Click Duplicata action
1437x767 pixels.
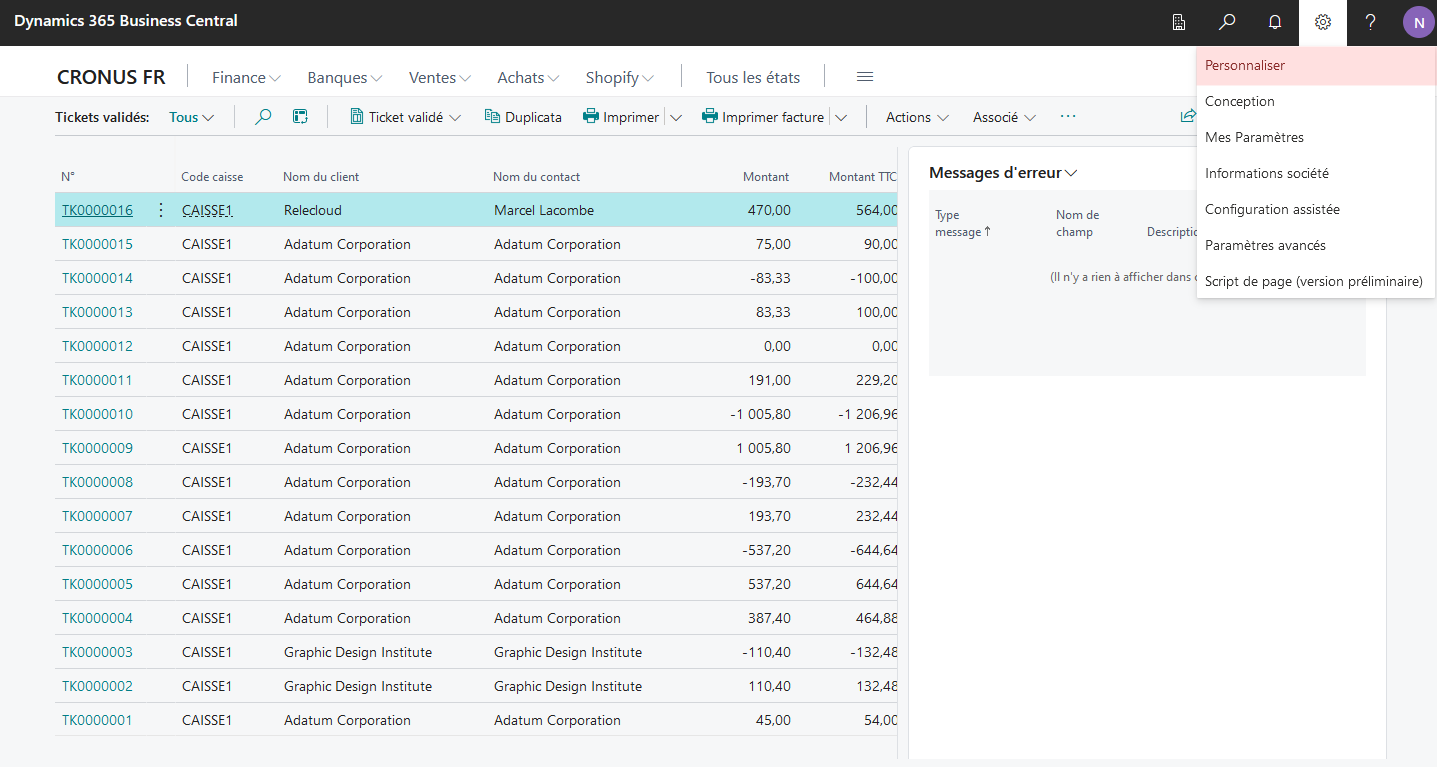click(x=523, y=117)
